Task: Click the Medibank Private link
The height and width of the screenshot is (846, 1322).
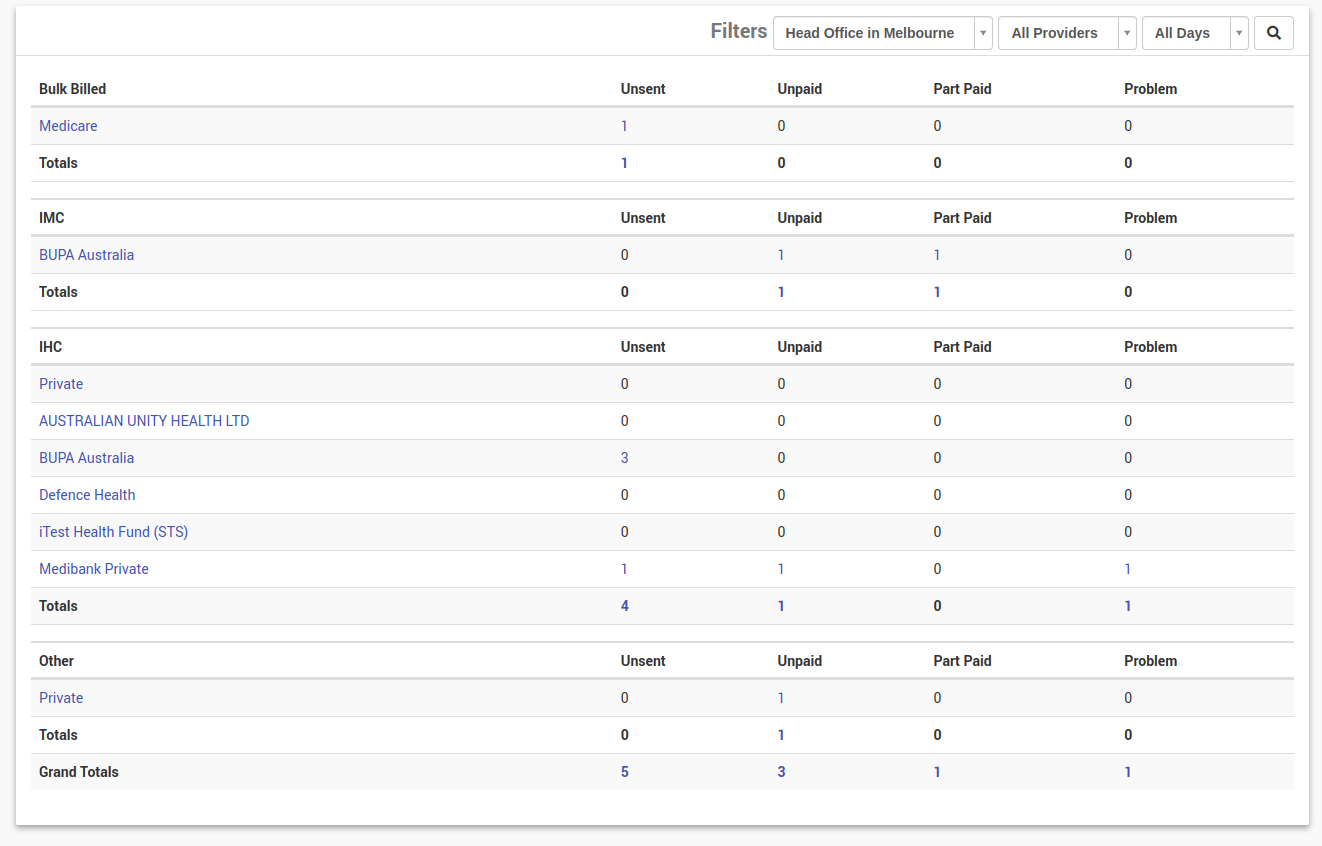Action: point(94,569)
